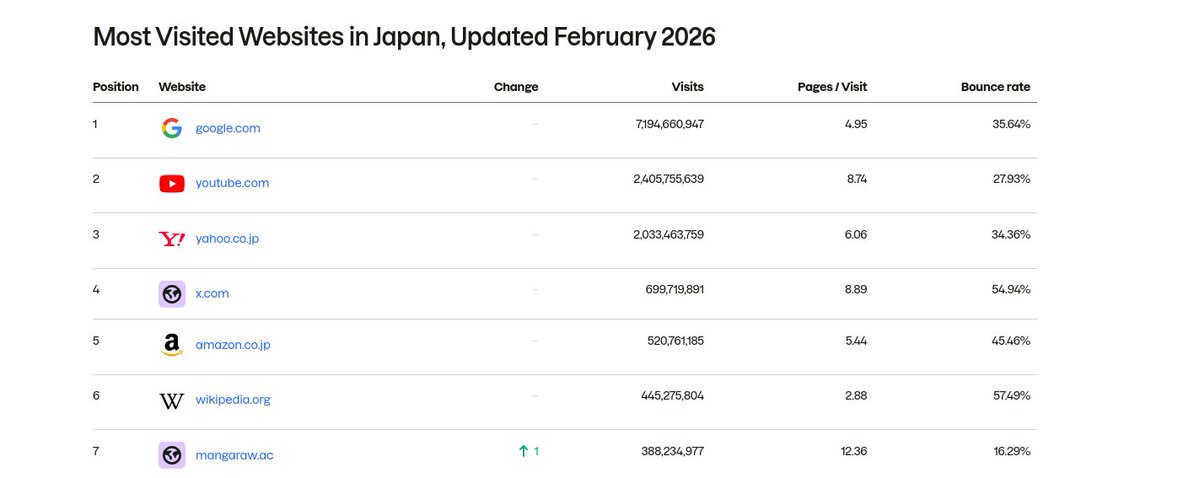This screenshot has height=478, width=1199.
Task: Open the mangaraw.ac link
Action: (234, 455)
